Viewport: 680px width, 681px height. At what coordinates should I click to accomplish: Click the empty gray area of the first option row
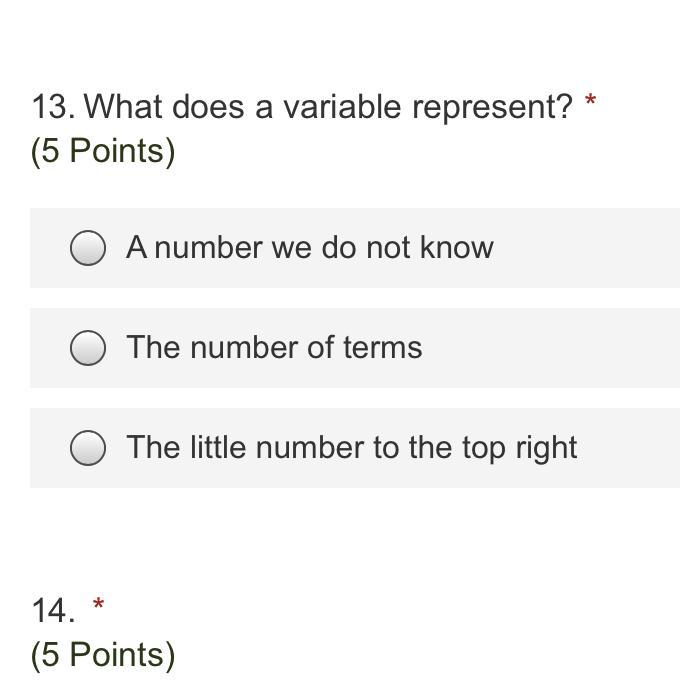pyautogui.click(x=586, y=248)
